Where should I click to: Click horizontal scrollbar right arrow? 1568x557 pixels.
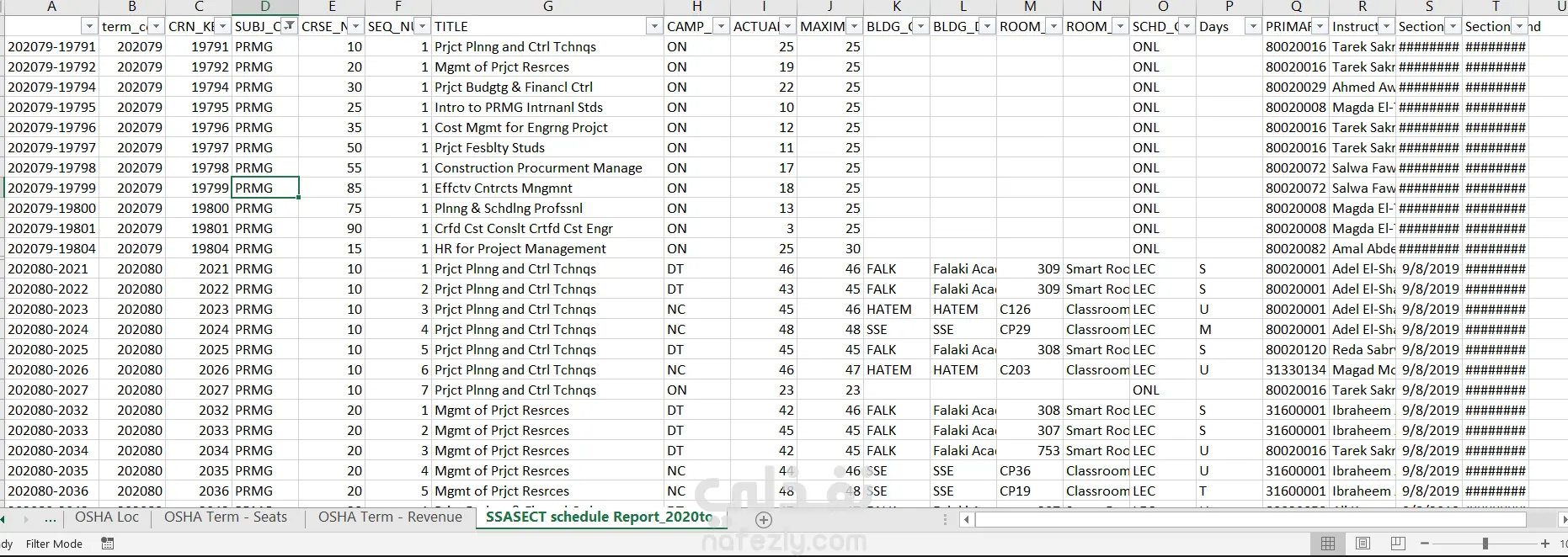pyautogui.click(x=1563, y=520)
